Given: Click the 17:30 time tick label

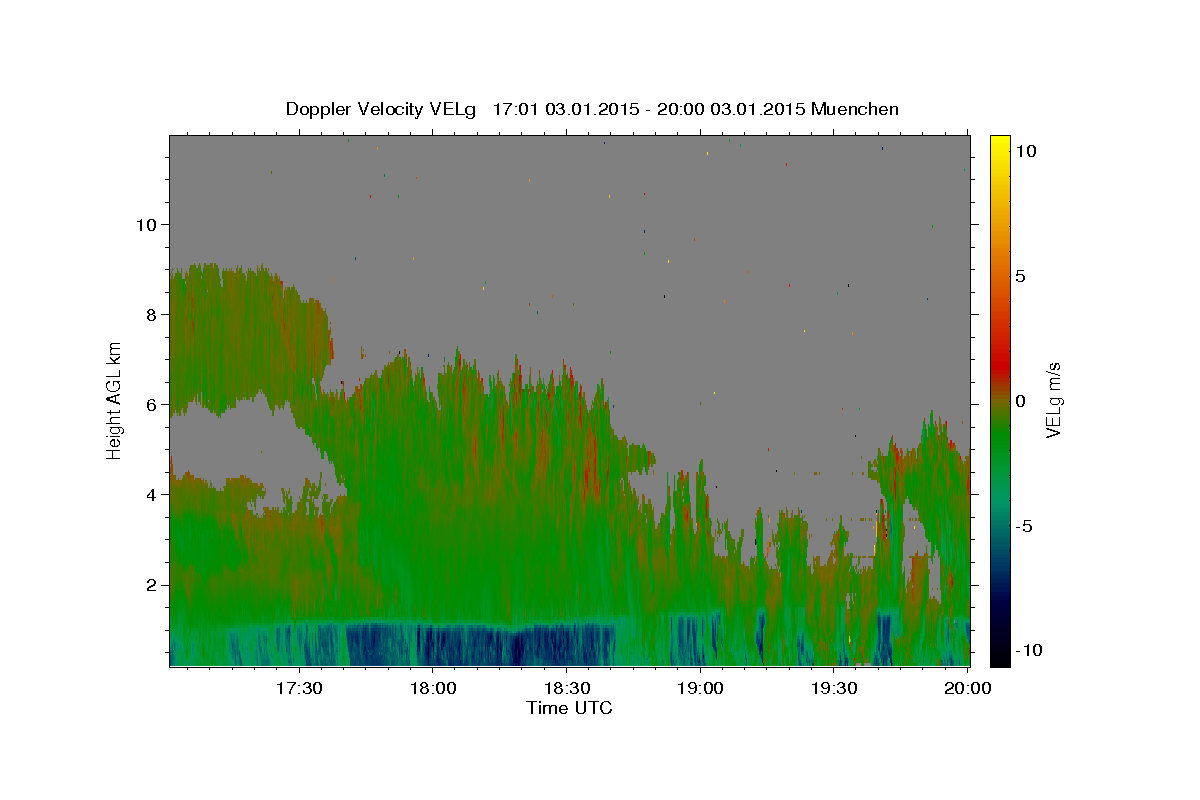Looking at the screenshot, I should (299, 688).
